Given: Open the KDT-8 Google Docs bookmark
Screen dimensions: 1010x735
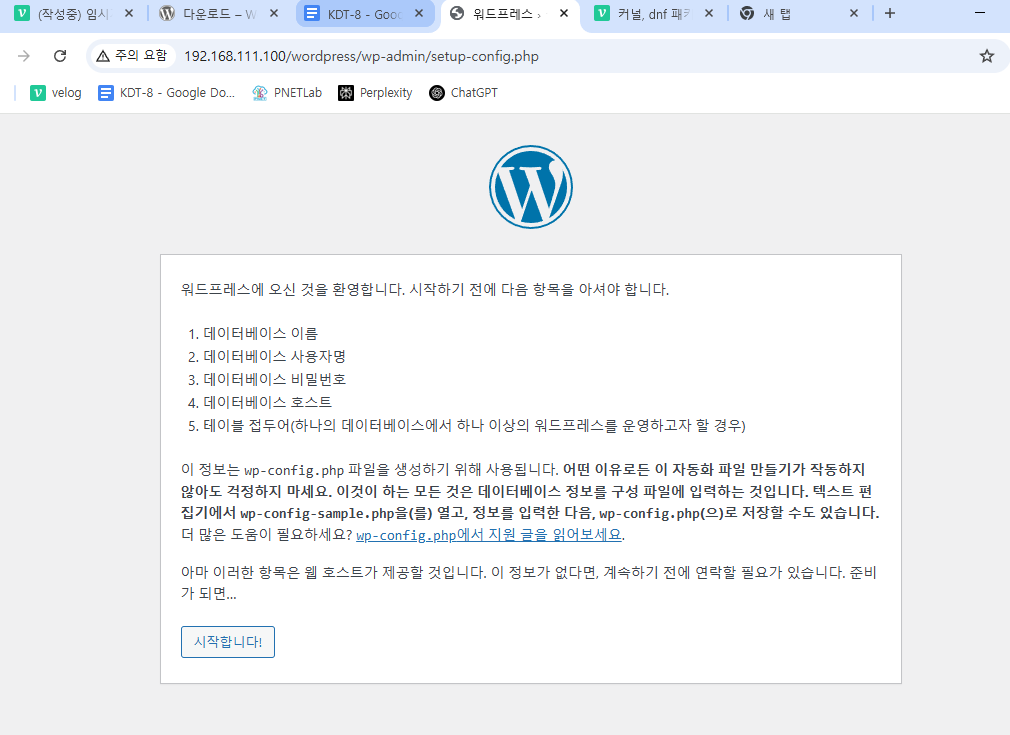Looking at the screenshot, I should tap(166, 93).
